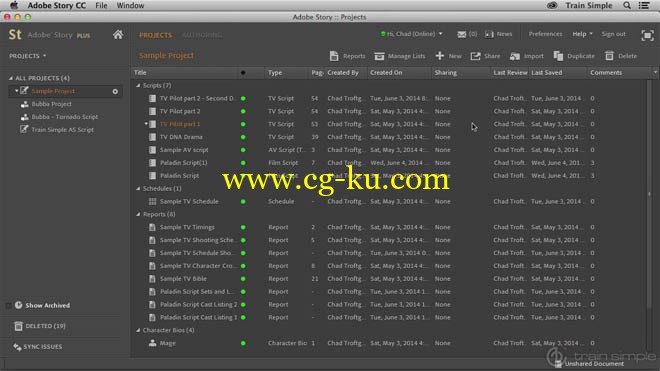The image size is (660, 371).
Task: Collapse the Scripts (7) group
Action: [x=138, y=85]
